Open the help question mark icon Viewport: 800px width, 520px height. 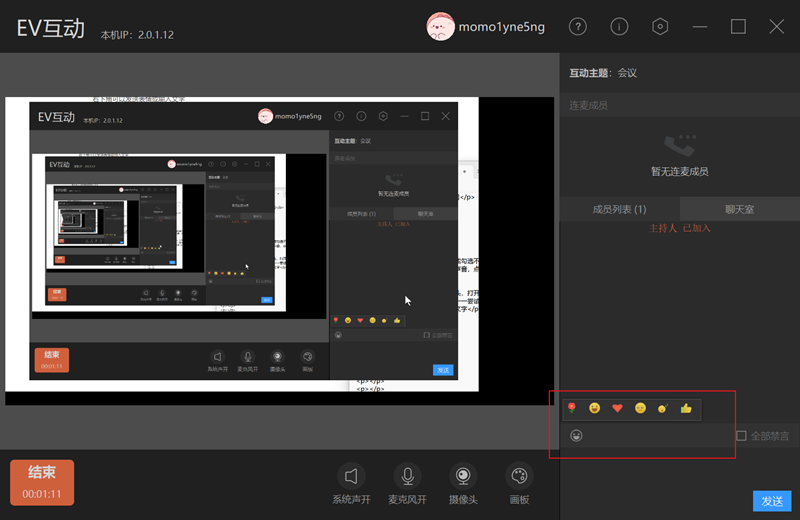pyautogui.click(x=578, y=27)
